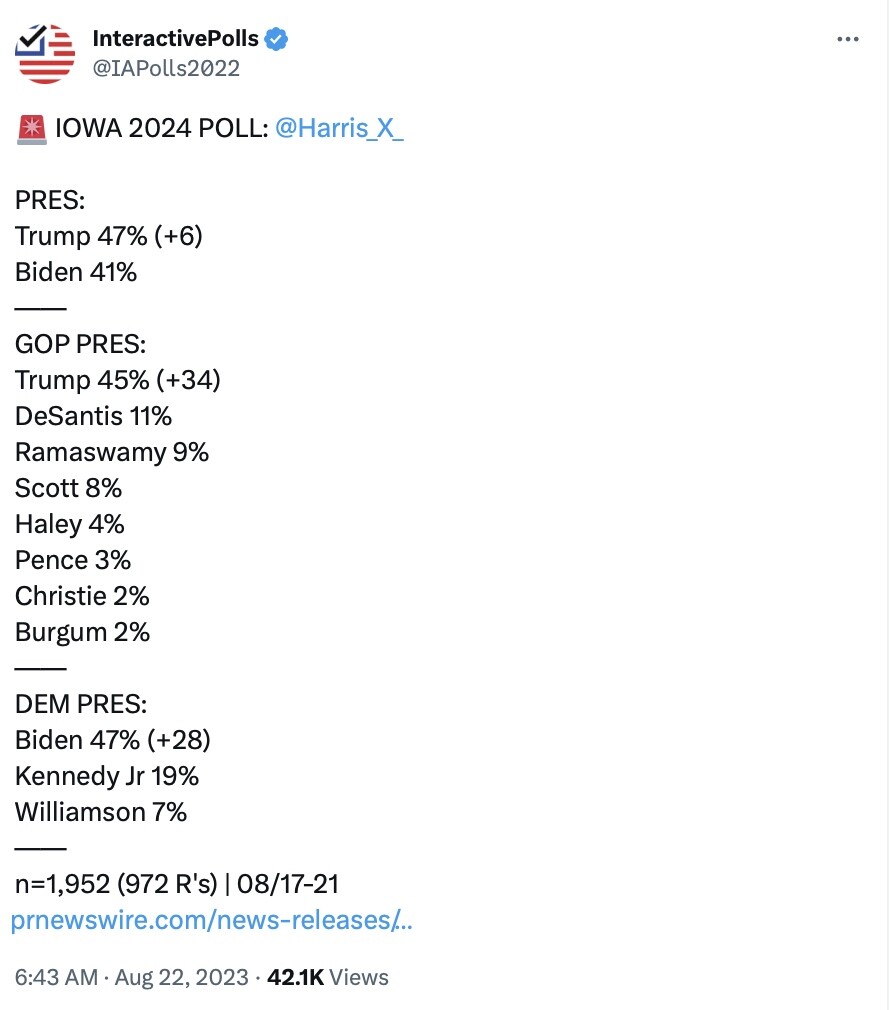
Task: View the 42.1K Views count
Action: tap(328, 977)
